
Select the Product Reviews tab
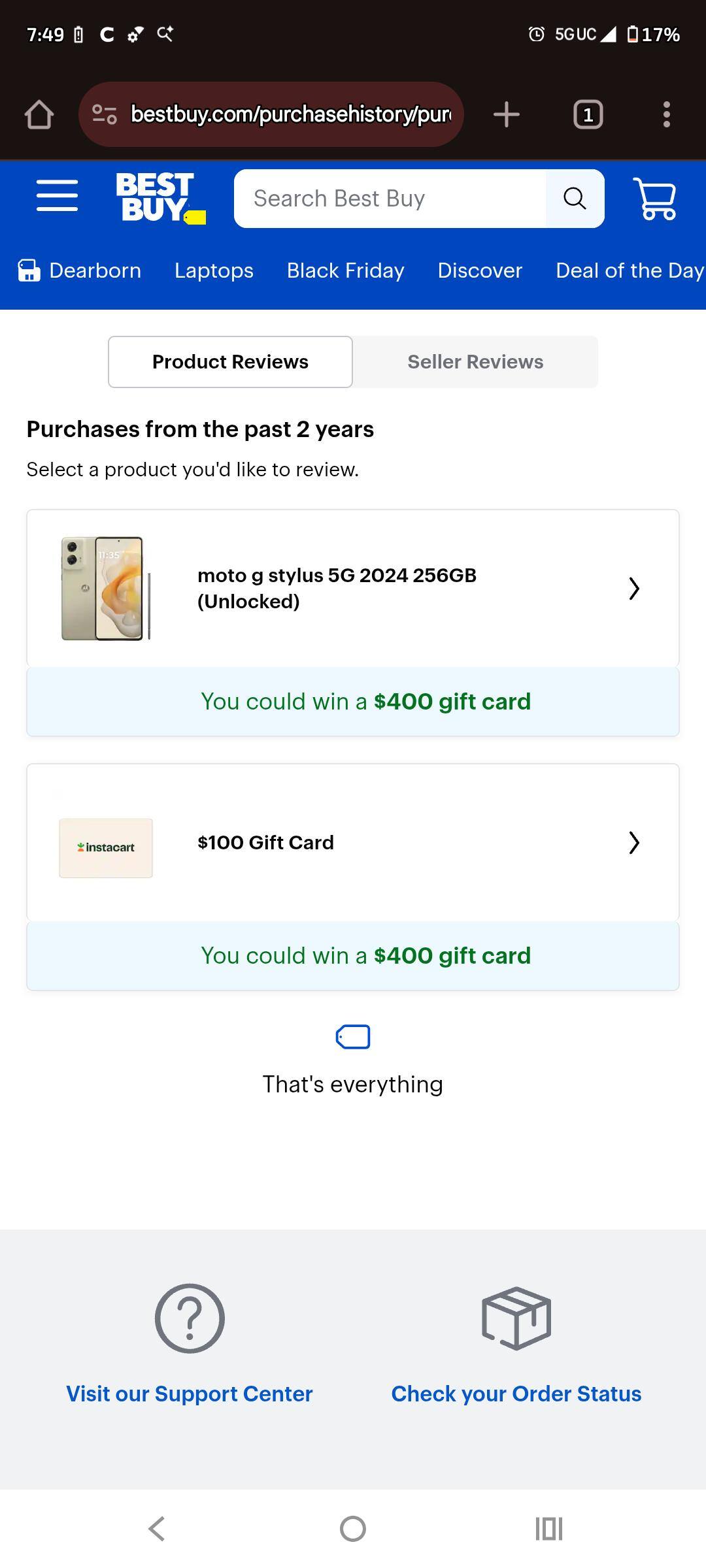[x=230, y=362]
